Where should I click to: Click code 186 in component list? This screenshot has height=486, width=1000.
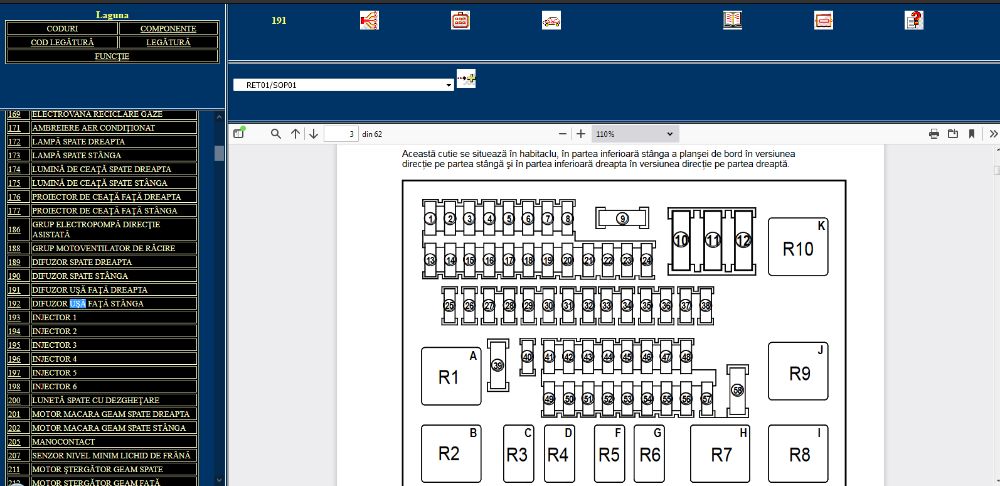pyautogui.click(x=14, y=229)
